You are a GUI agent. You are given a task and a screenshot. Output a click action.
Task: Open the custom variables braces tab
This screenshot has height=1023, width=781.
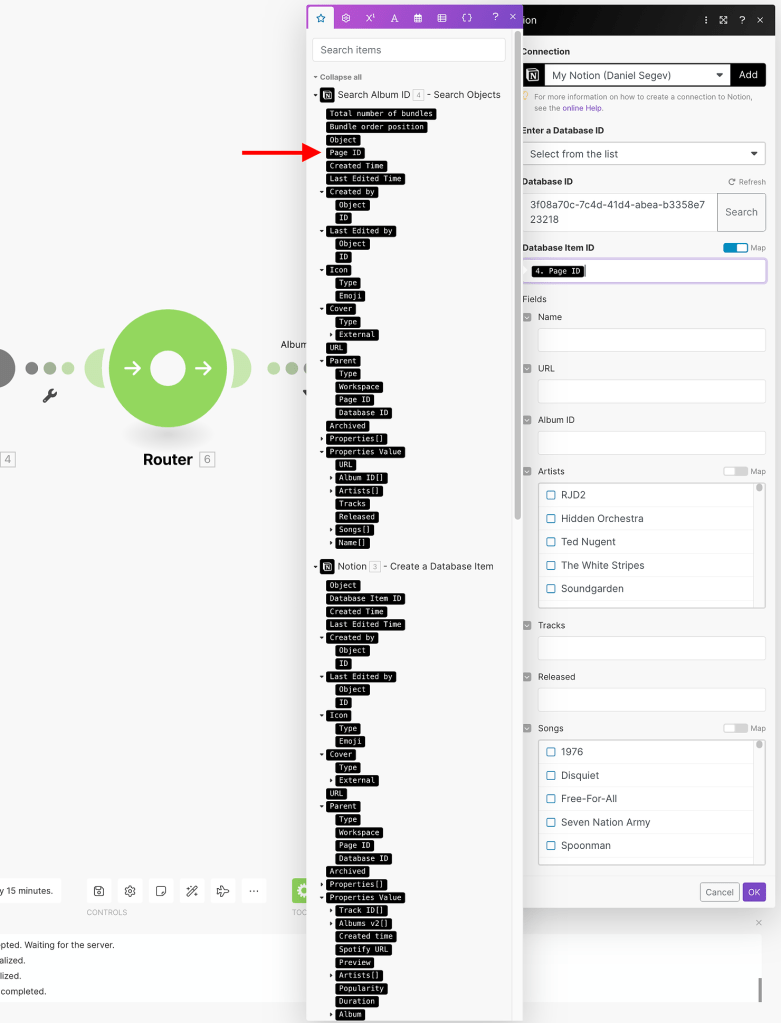[x=467, y=18]
